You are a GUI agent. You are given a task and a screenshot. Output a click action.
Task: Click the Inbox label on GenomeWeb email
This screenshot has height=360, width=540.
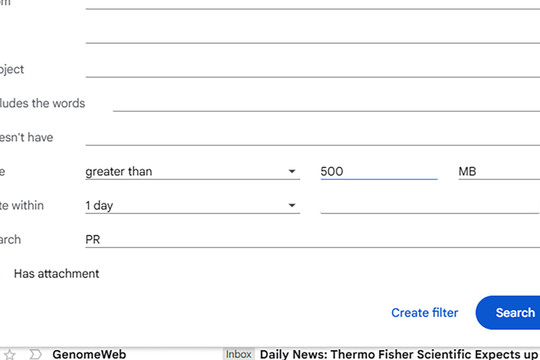pyautogui.click(x=238, y=354)
